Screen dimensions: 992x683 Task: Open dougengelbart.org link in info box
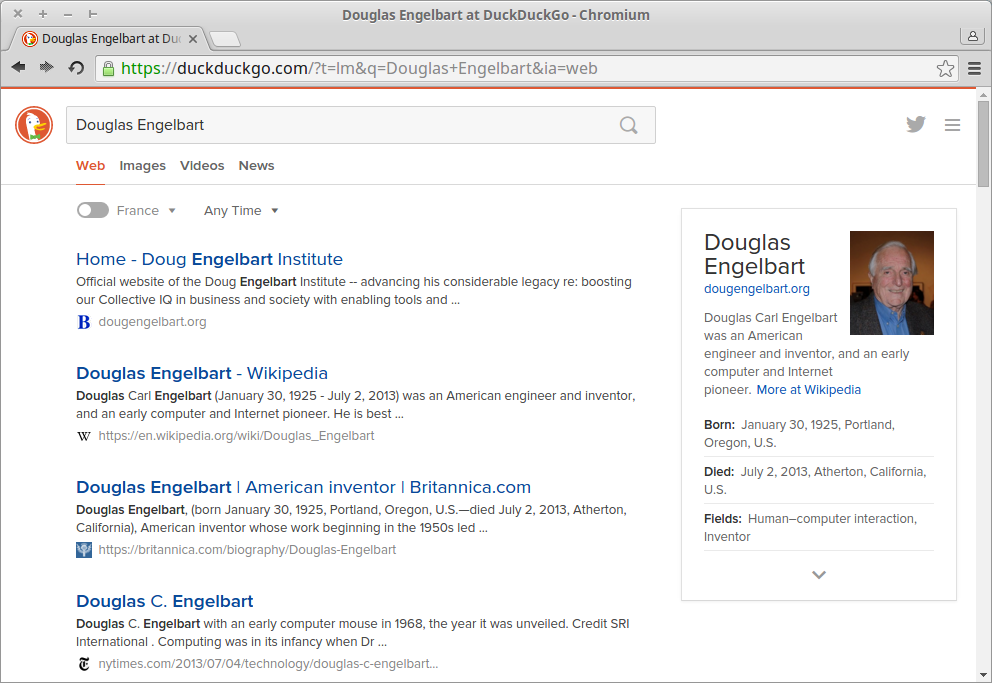pyautogui.click(x=757, y=288)
